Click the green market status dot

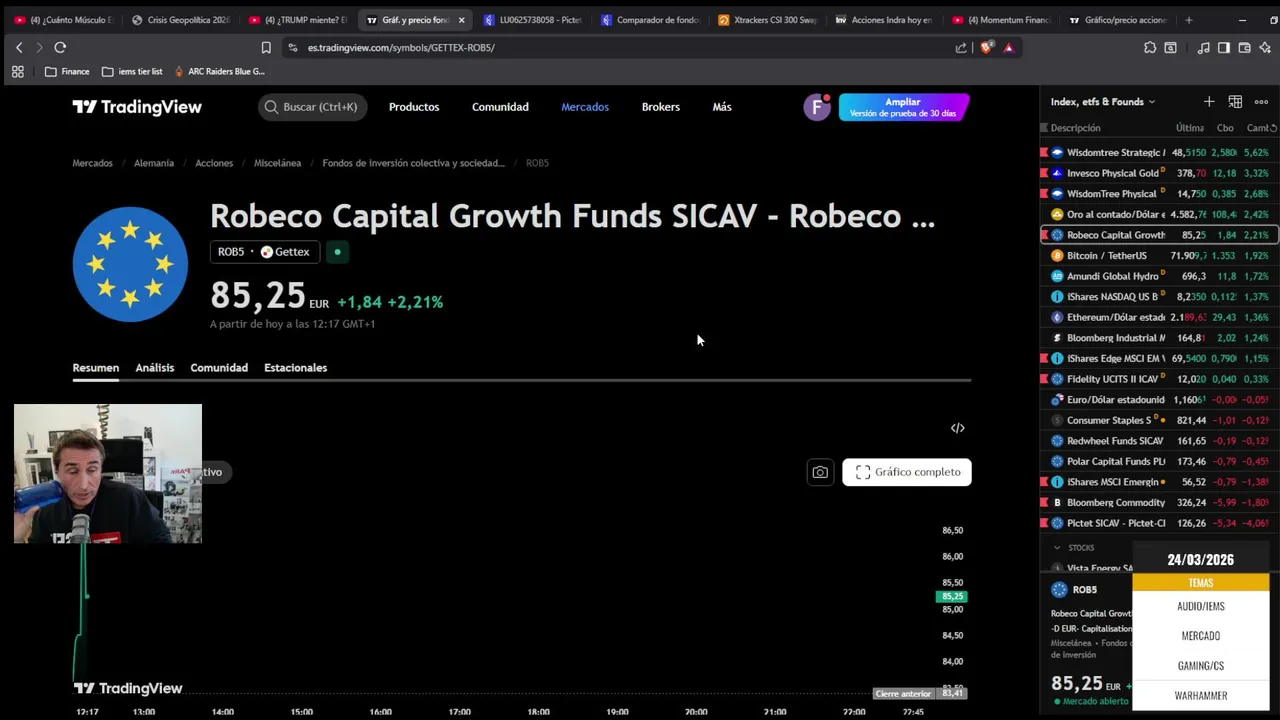[337, 252]
